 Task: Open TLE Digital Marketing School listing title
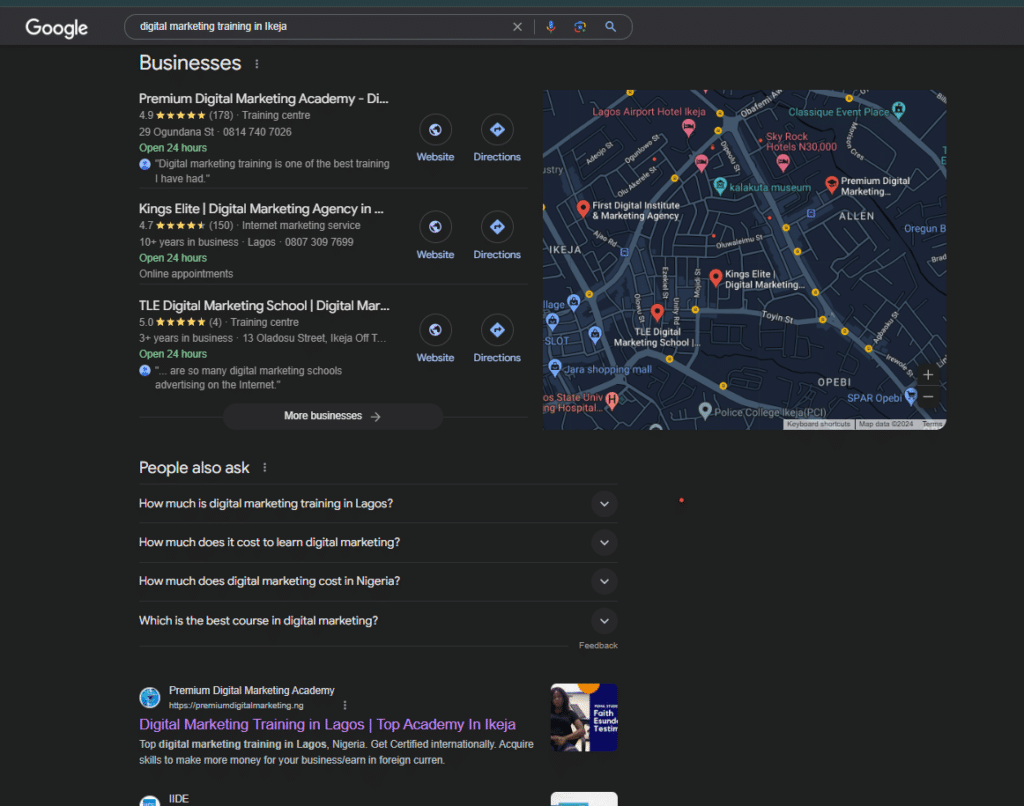click(x=264, y=306)
